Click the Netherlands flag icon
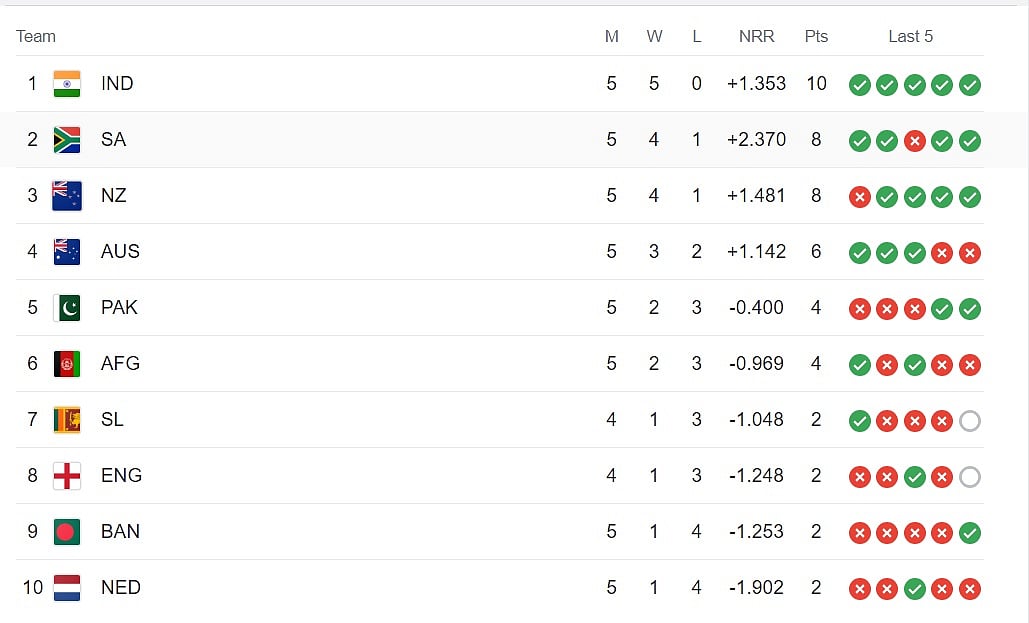Image resolution: width=1029 pixels, height=623 pixels. pos(67,588)
